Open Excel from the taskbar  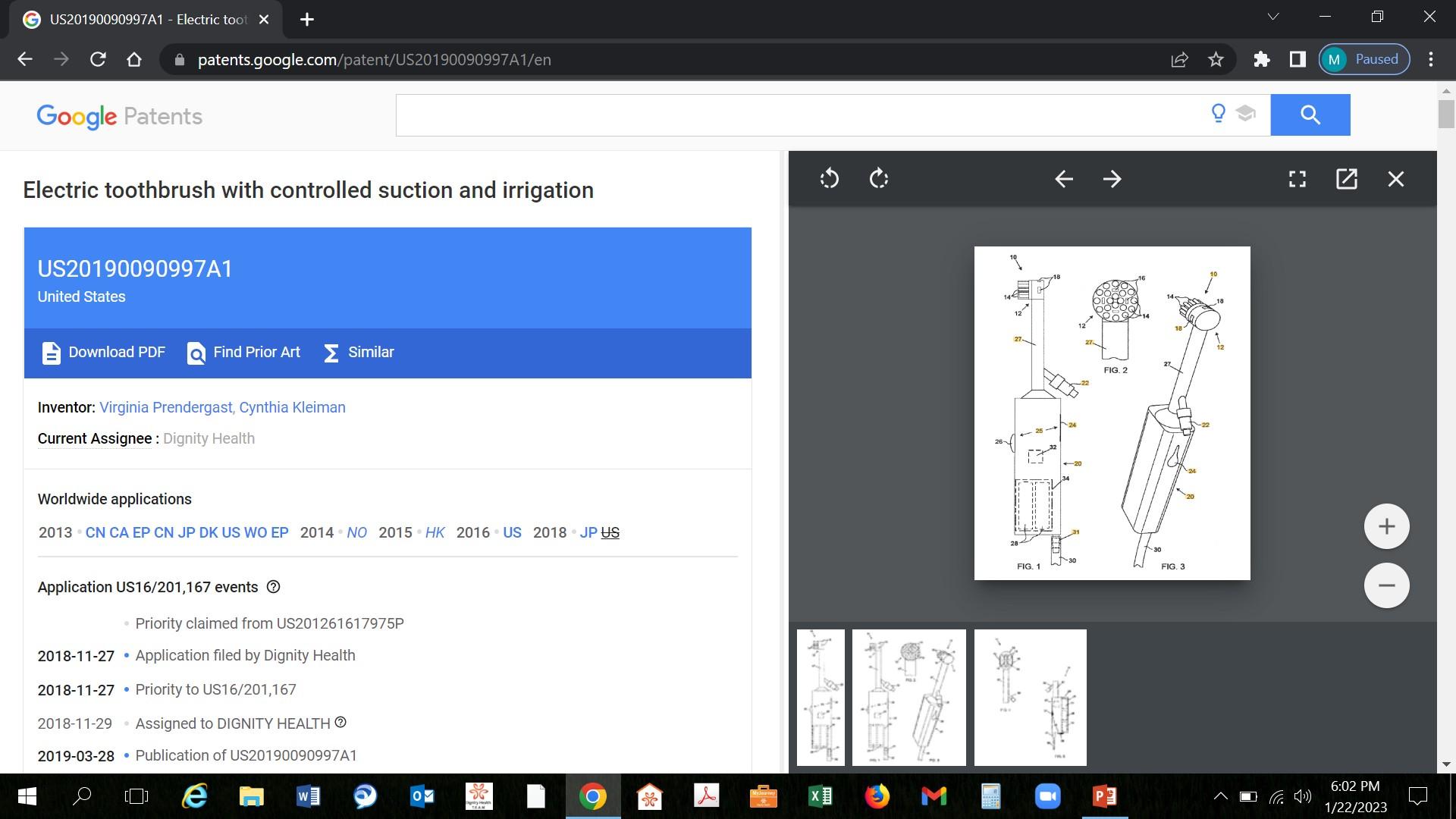click(x=820, y=796)
